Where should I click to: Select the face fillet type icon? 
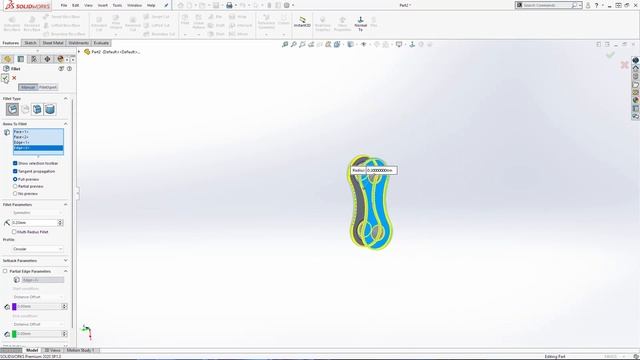(37, 109)
